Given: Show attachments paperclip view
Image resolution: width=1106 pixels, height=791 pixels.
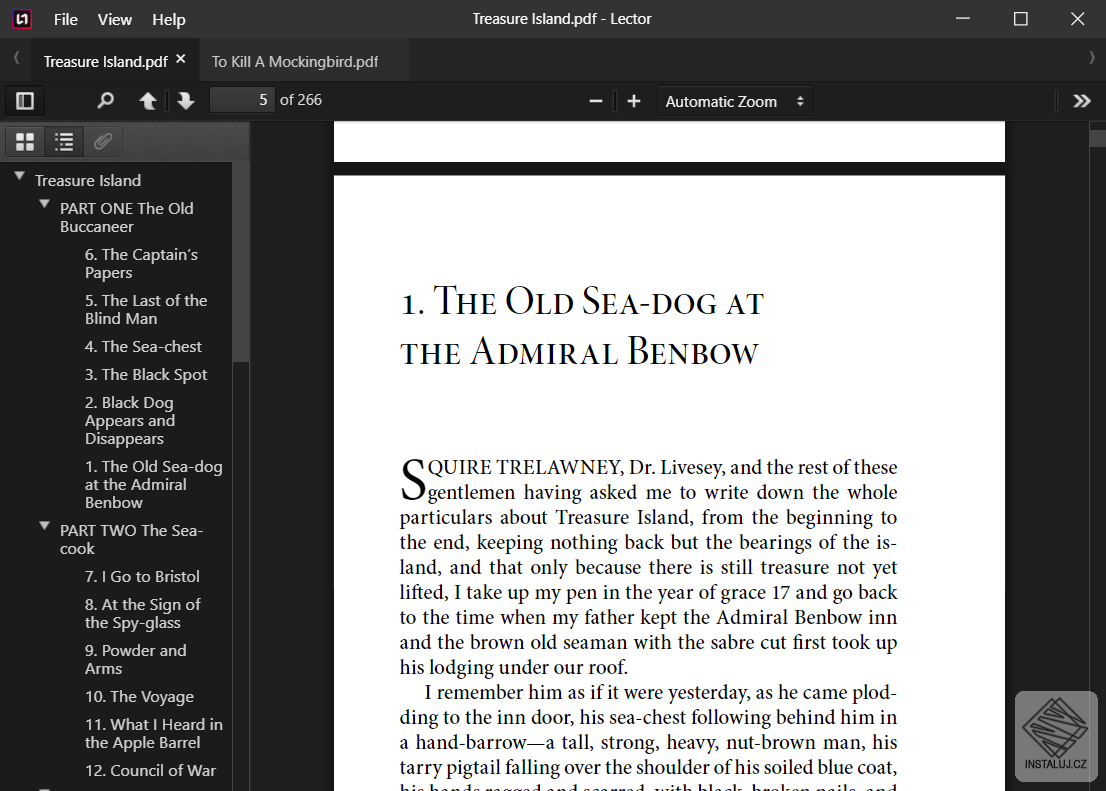Looking at the screenshot, I should 103,142.
